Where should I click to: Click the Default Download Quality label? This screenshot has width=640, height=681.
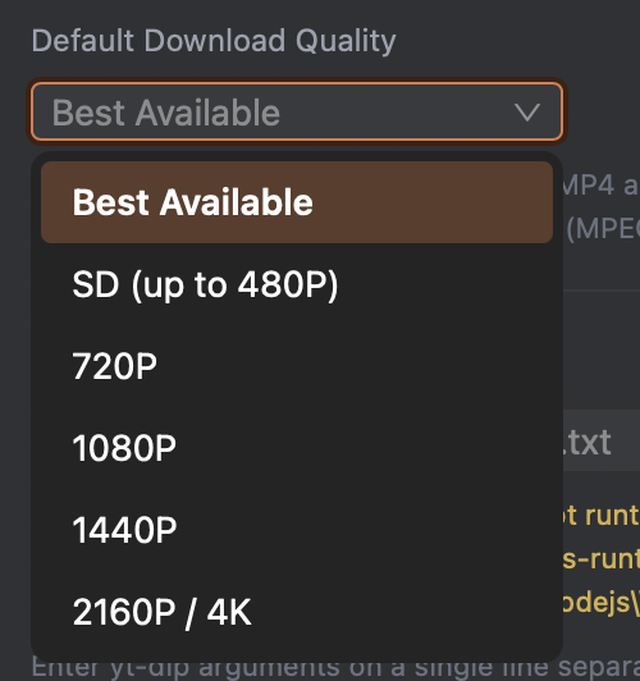coord(214,41)
